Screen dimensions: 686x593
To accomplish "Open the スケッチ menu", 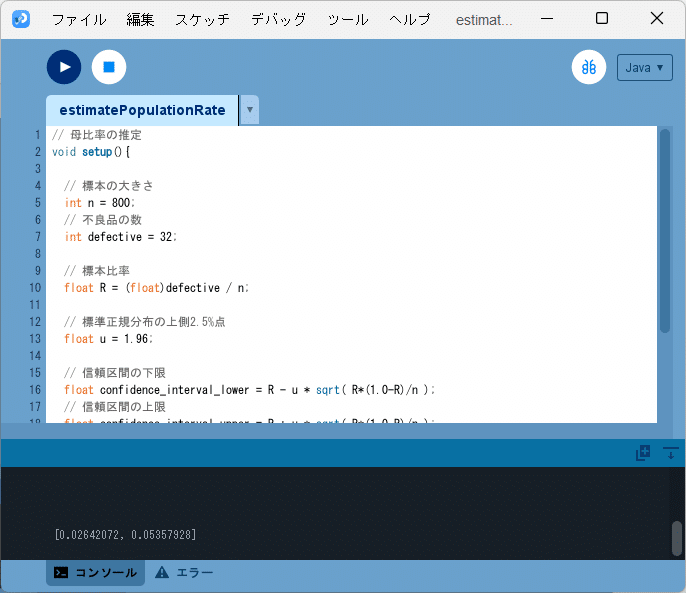I will coord(203,20).
